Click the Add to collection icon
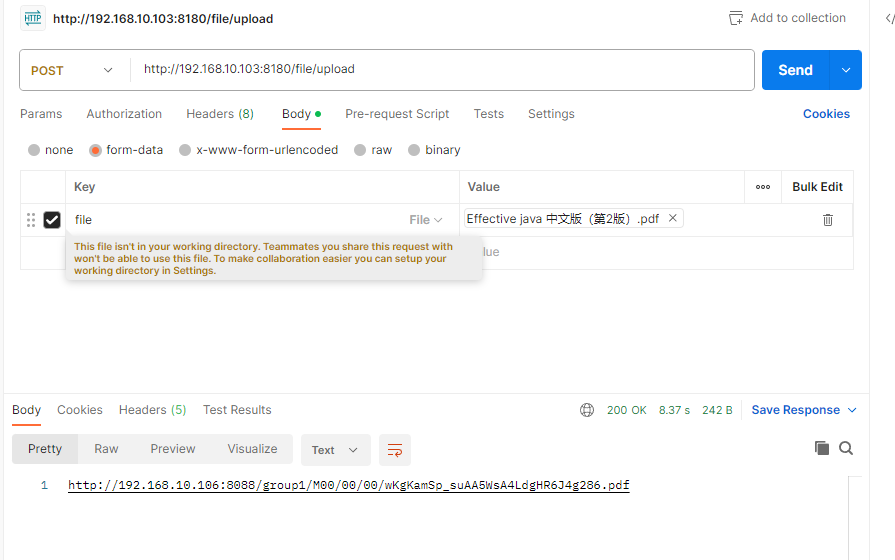Screen dimensions: 895x560 736,18
